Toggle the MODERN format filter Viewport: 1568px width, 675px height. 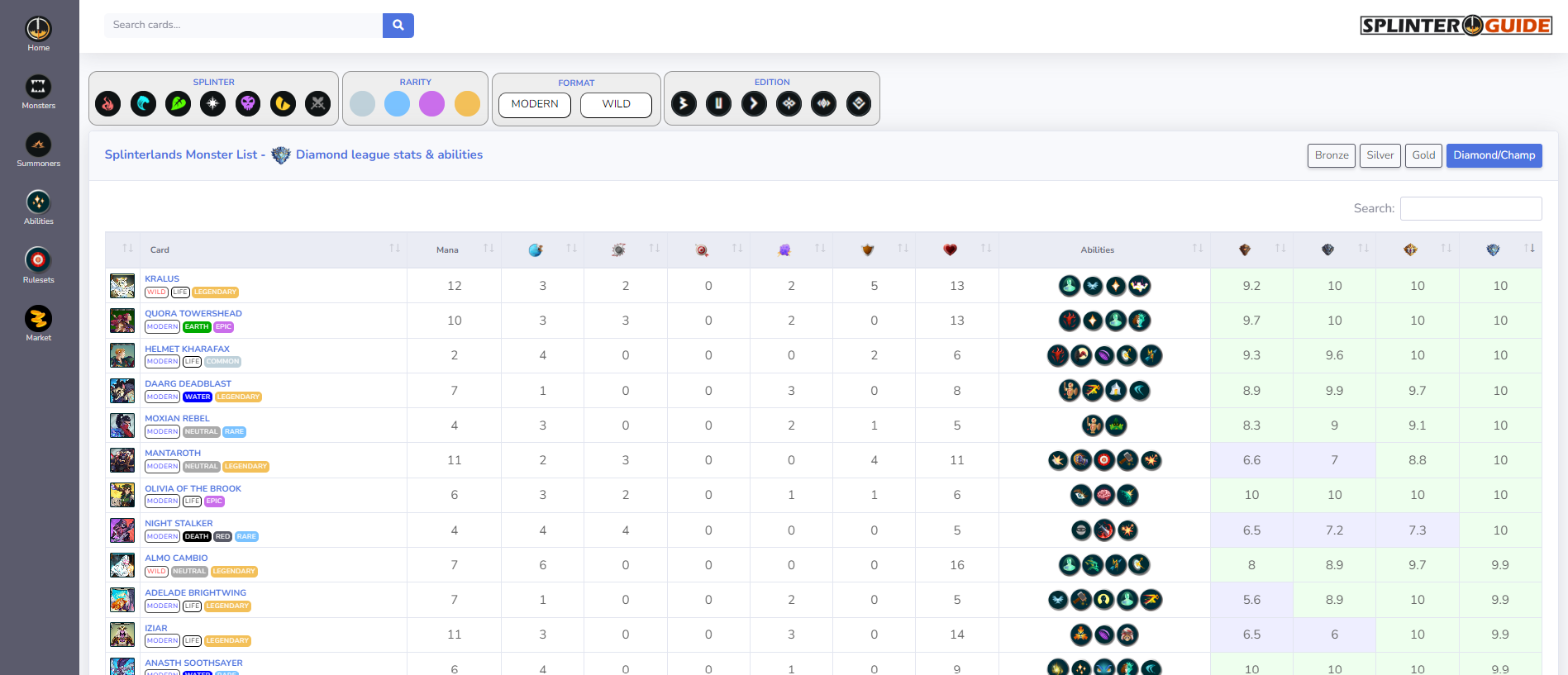coord(535,105)
